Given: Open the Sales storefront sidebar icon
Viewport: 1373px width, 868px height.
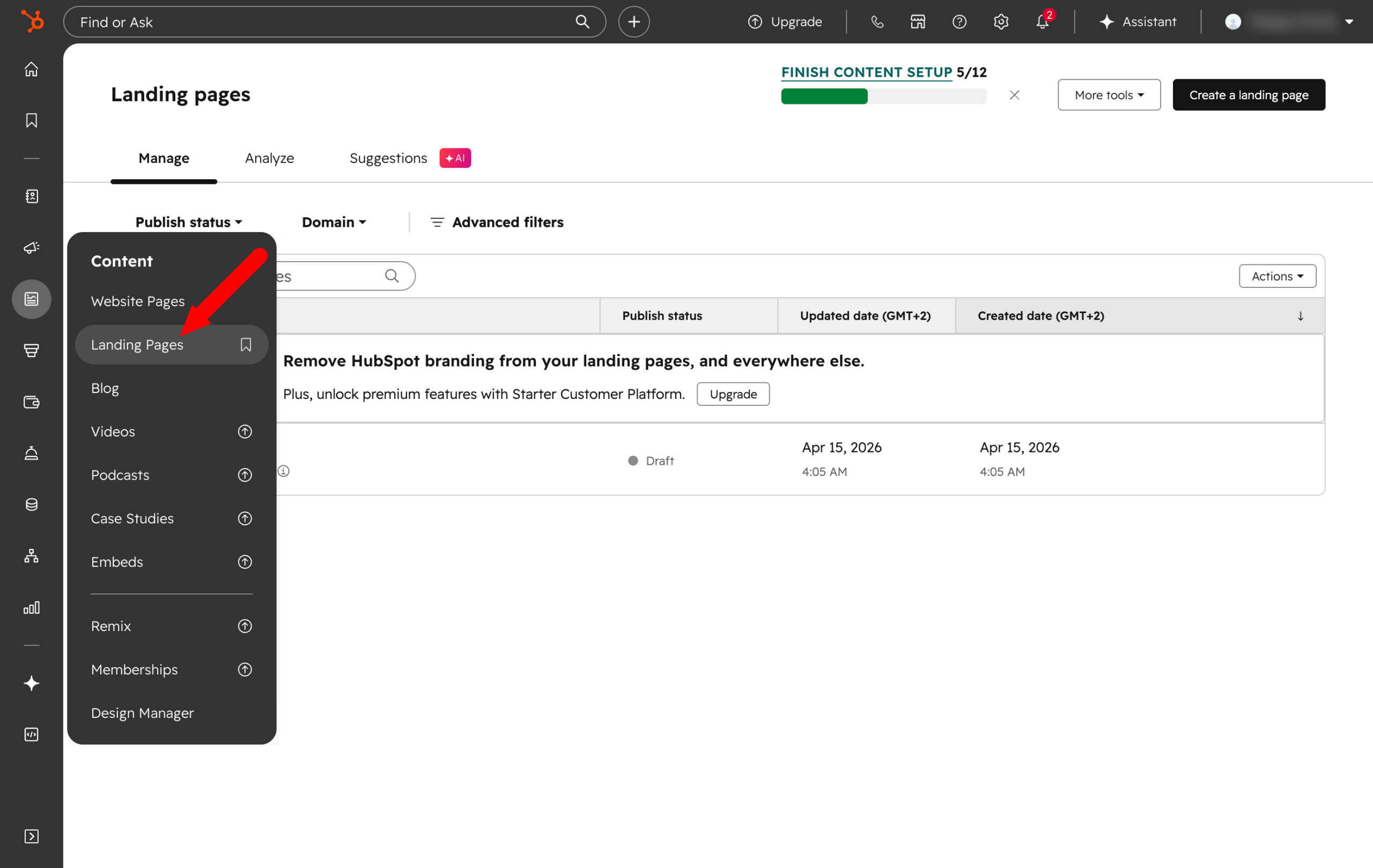Looking at the screenshot, I should click(31, 350).
